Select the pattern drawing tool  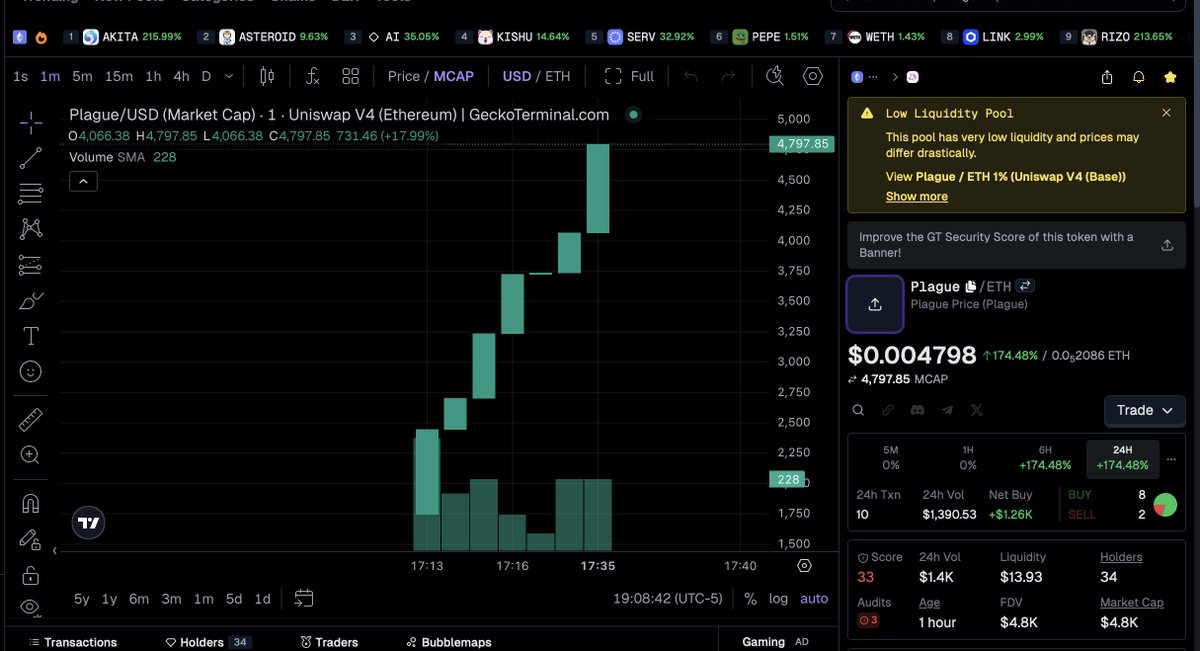(x=31, y=229)
